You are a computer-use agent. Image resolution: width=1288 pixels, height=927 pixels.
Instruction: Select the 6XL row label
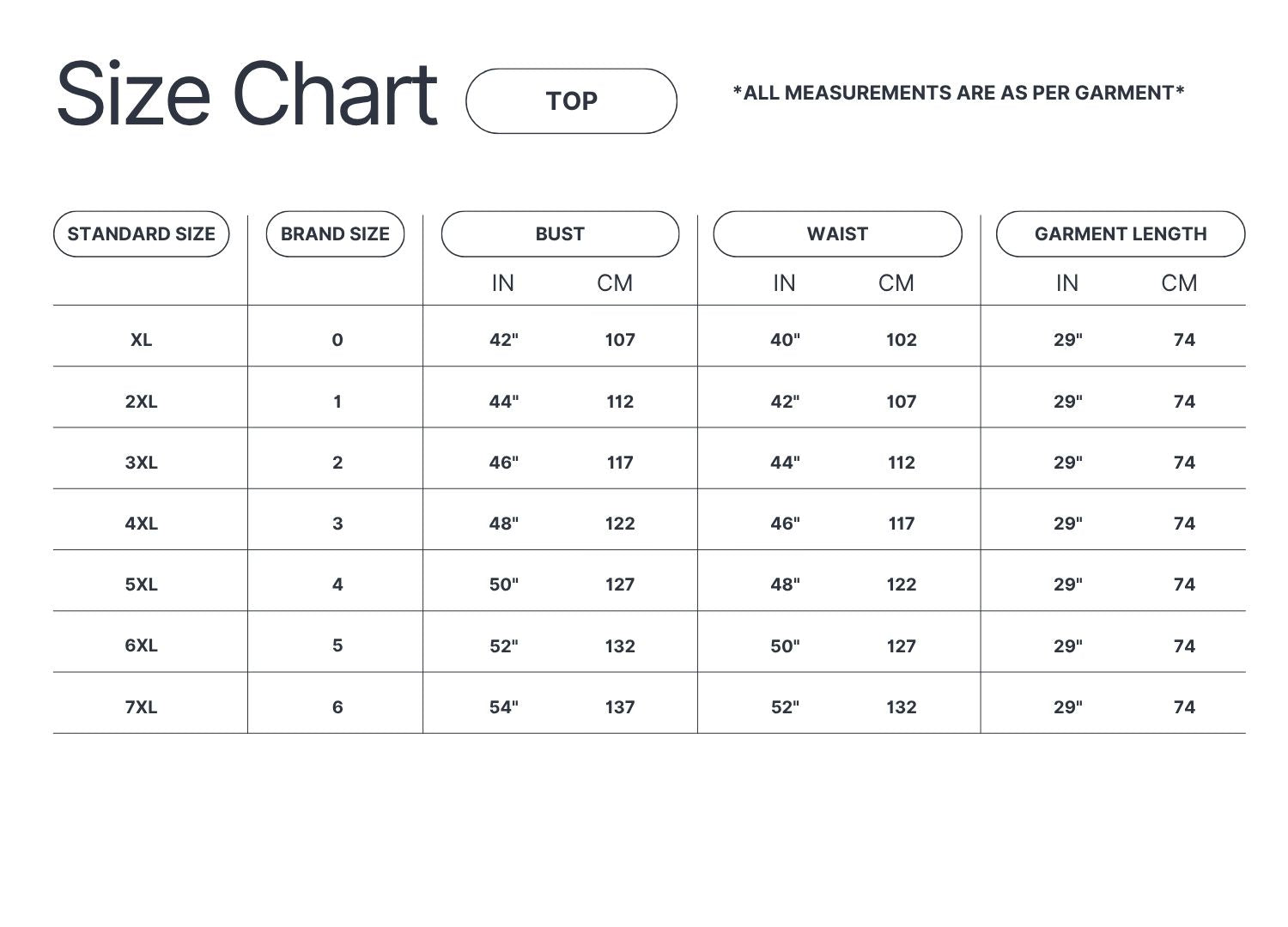142,645
